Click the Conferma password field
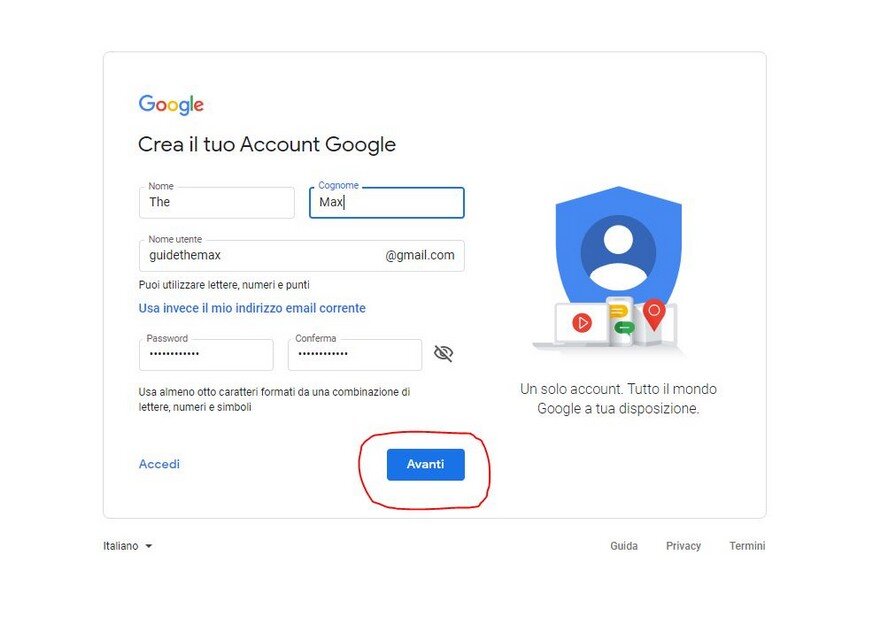The height and width of the screenshot is (624, 872). coord(355,355)
